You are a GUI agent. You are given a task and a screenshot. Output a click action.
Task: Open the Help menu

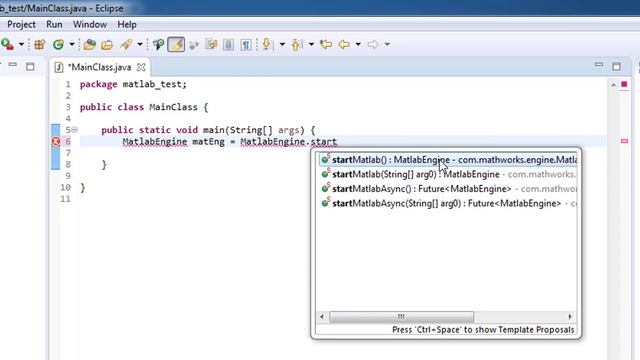tap(127, 24)
